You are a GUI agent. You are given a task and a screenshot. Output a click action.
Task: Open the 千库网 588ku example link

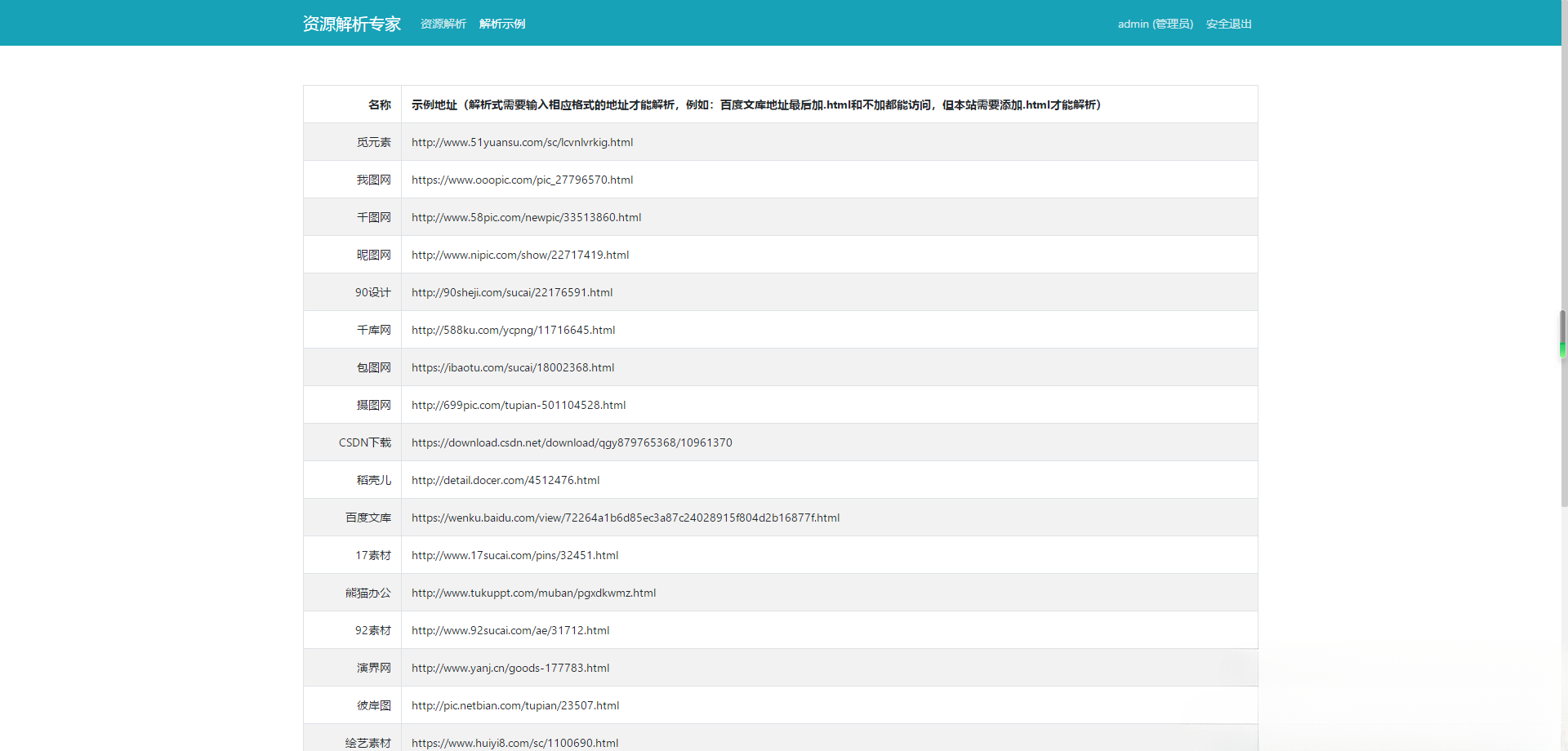[x=513, y=330]
